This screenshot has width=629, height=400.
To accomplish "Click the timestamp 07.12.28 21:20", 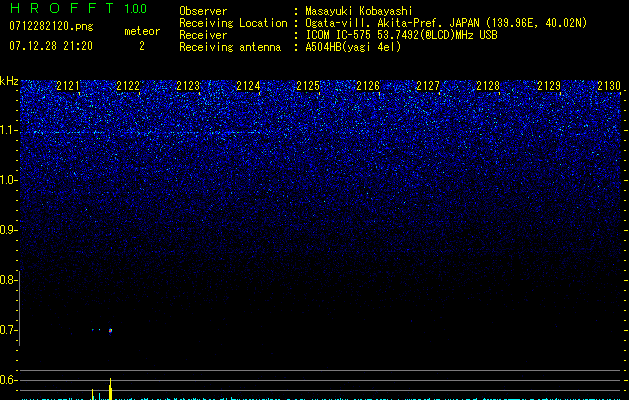I will coord(51,46).
